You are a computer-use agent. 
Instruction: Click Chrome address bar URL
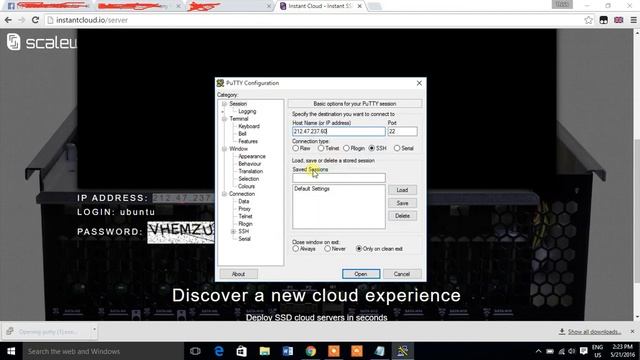click(92, 20)
